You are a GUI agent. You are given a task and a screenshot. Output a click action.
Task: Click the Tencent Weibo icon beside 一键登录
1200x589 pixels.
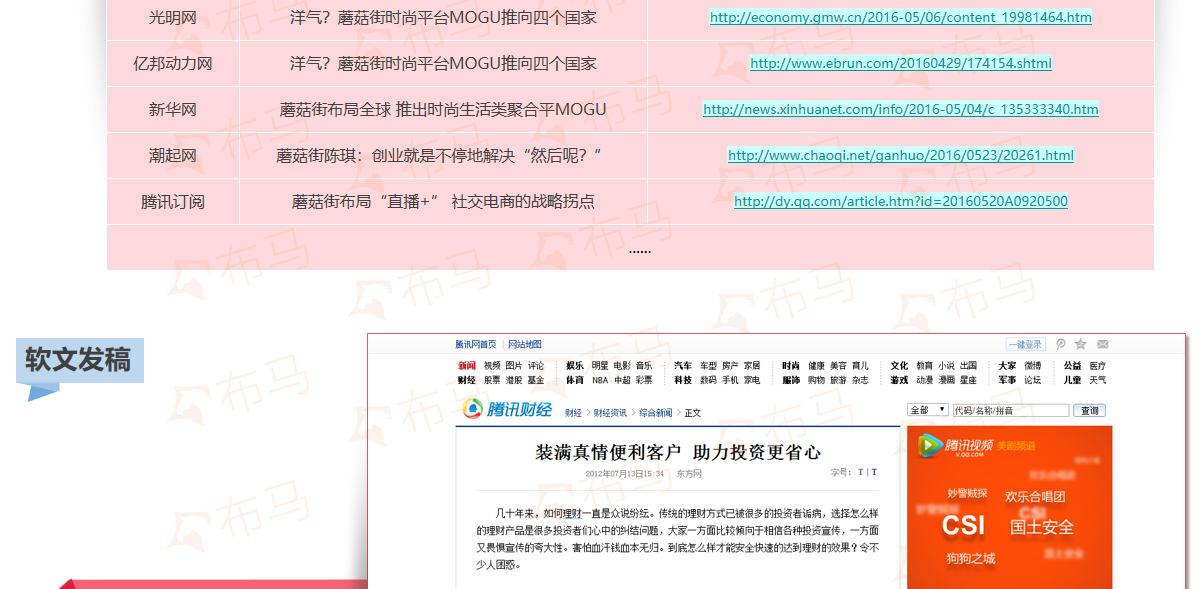1061,344
